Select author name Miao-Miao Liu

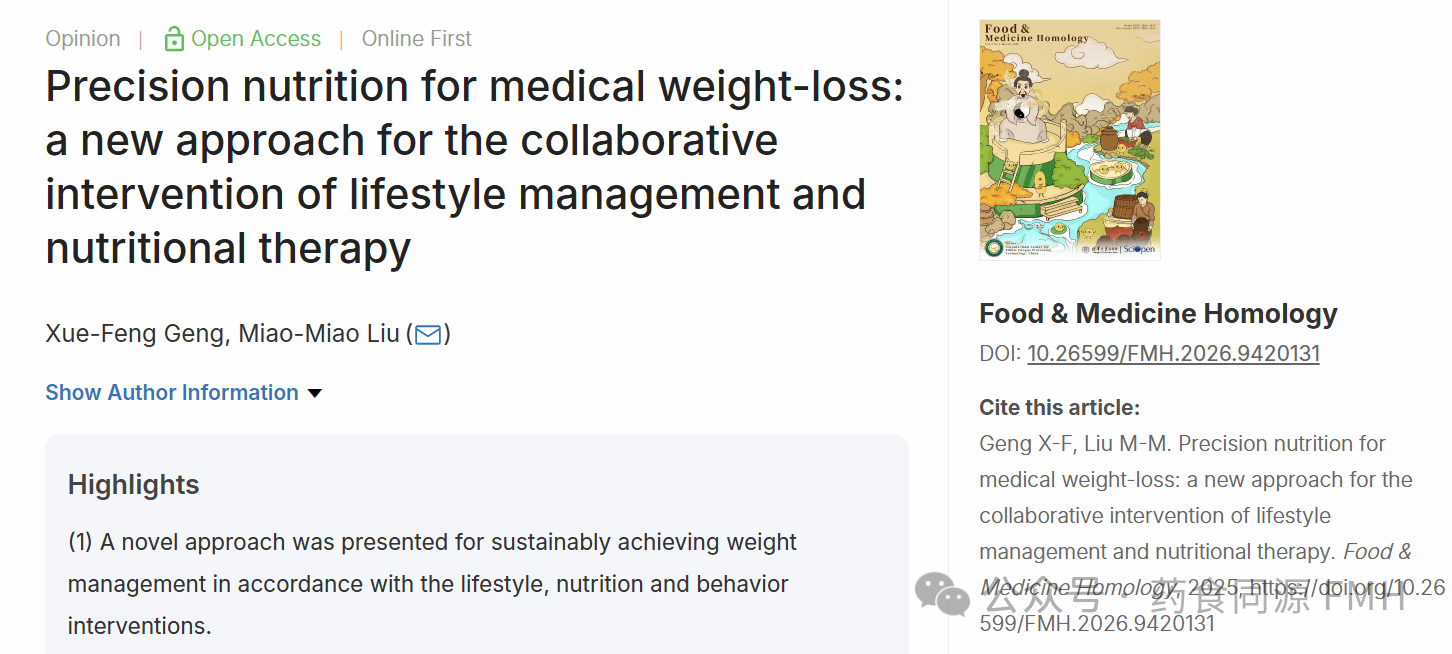(319, 334)
